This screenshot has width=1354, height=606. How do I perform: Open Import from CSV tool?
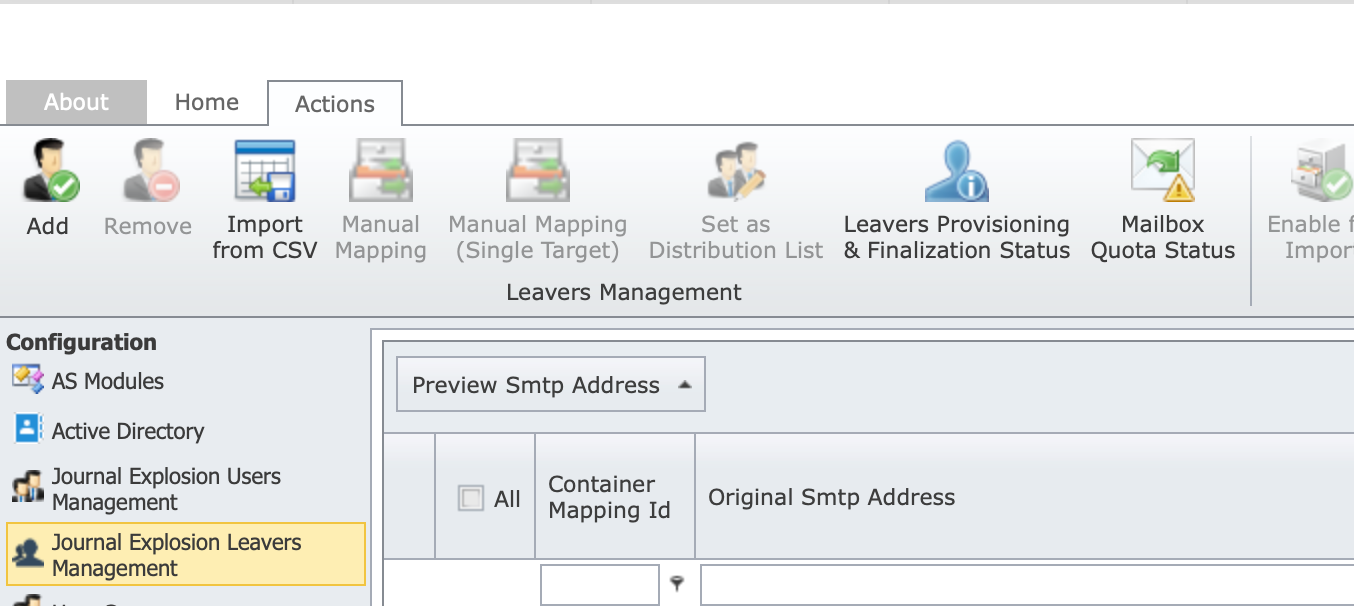pos(264,172)
